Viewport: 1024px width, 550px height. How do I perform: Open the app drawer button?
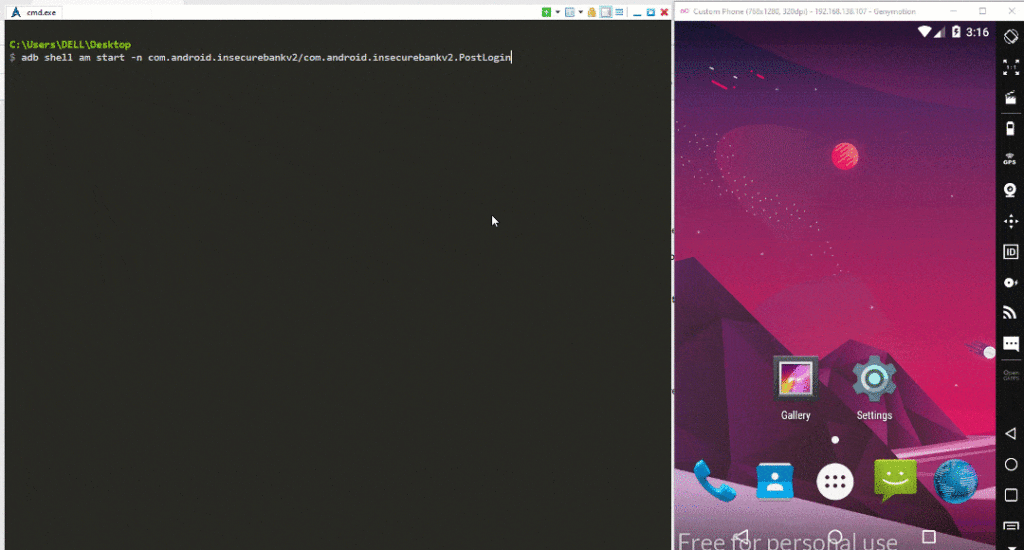pyautogui.click(x=835, y=482)
